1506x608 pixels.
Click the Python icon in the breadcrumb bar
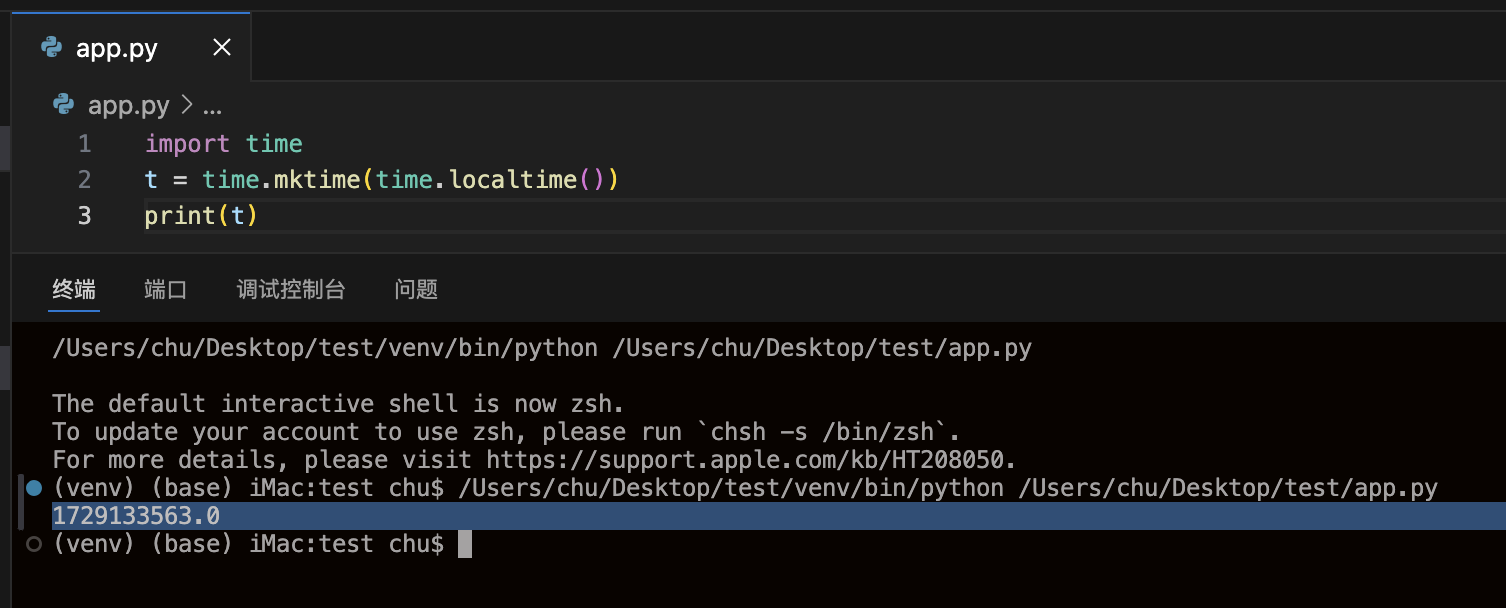pos(64,105)
